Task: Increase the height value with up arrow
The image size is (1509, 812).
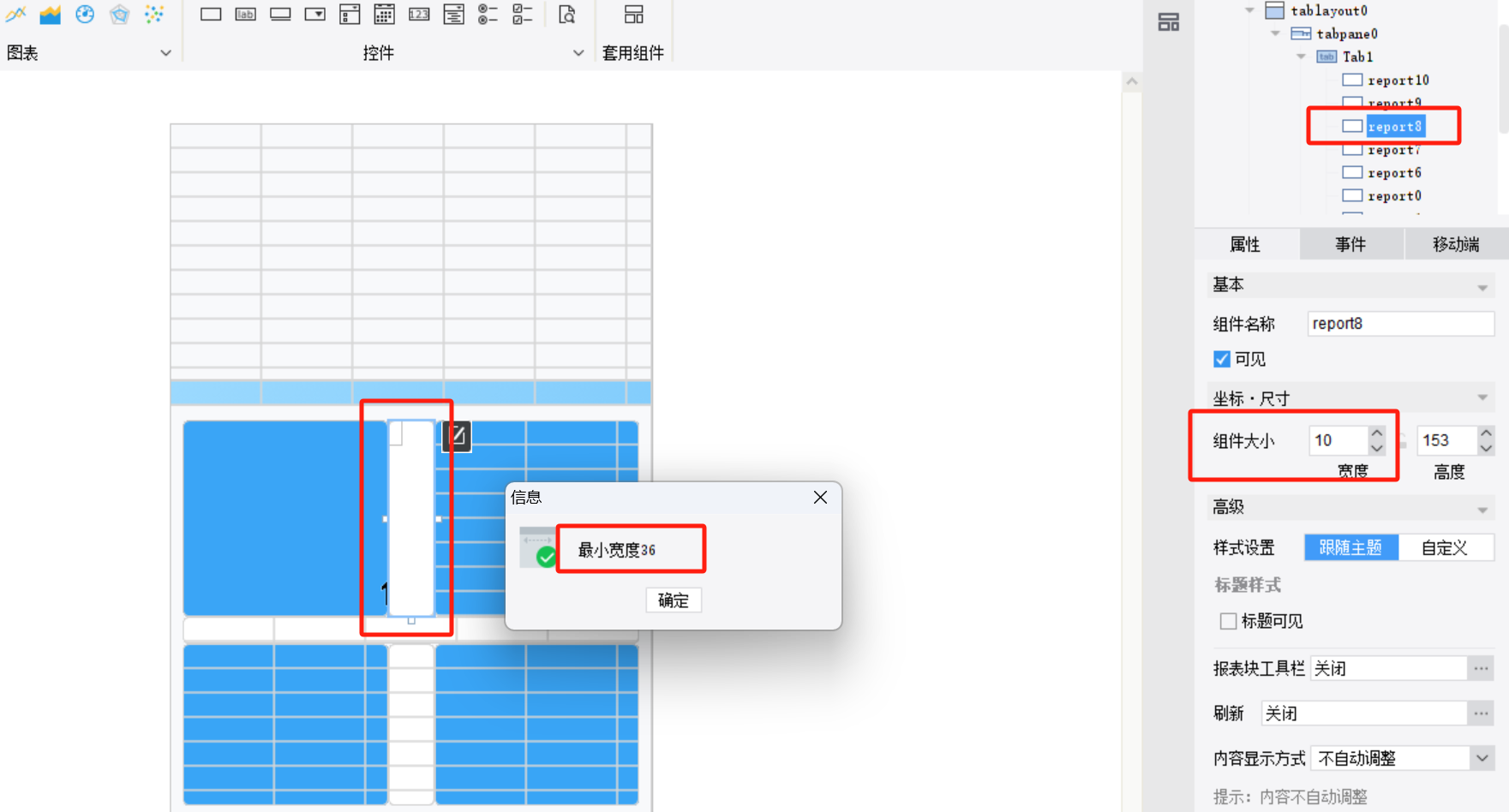Action: 1487,433
